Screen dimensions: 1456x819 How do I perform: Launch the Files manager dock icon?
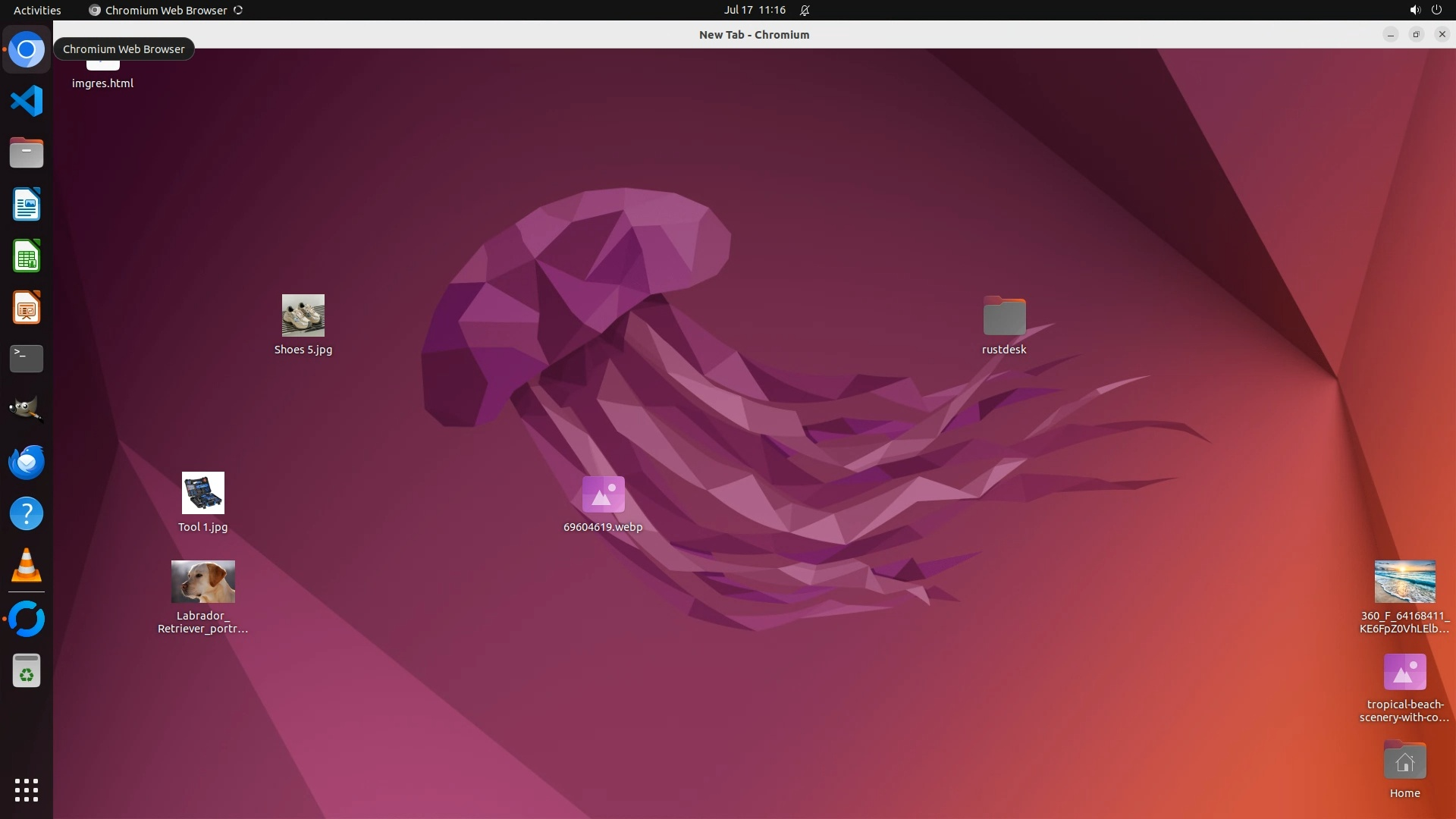click(x=27, y=153)
